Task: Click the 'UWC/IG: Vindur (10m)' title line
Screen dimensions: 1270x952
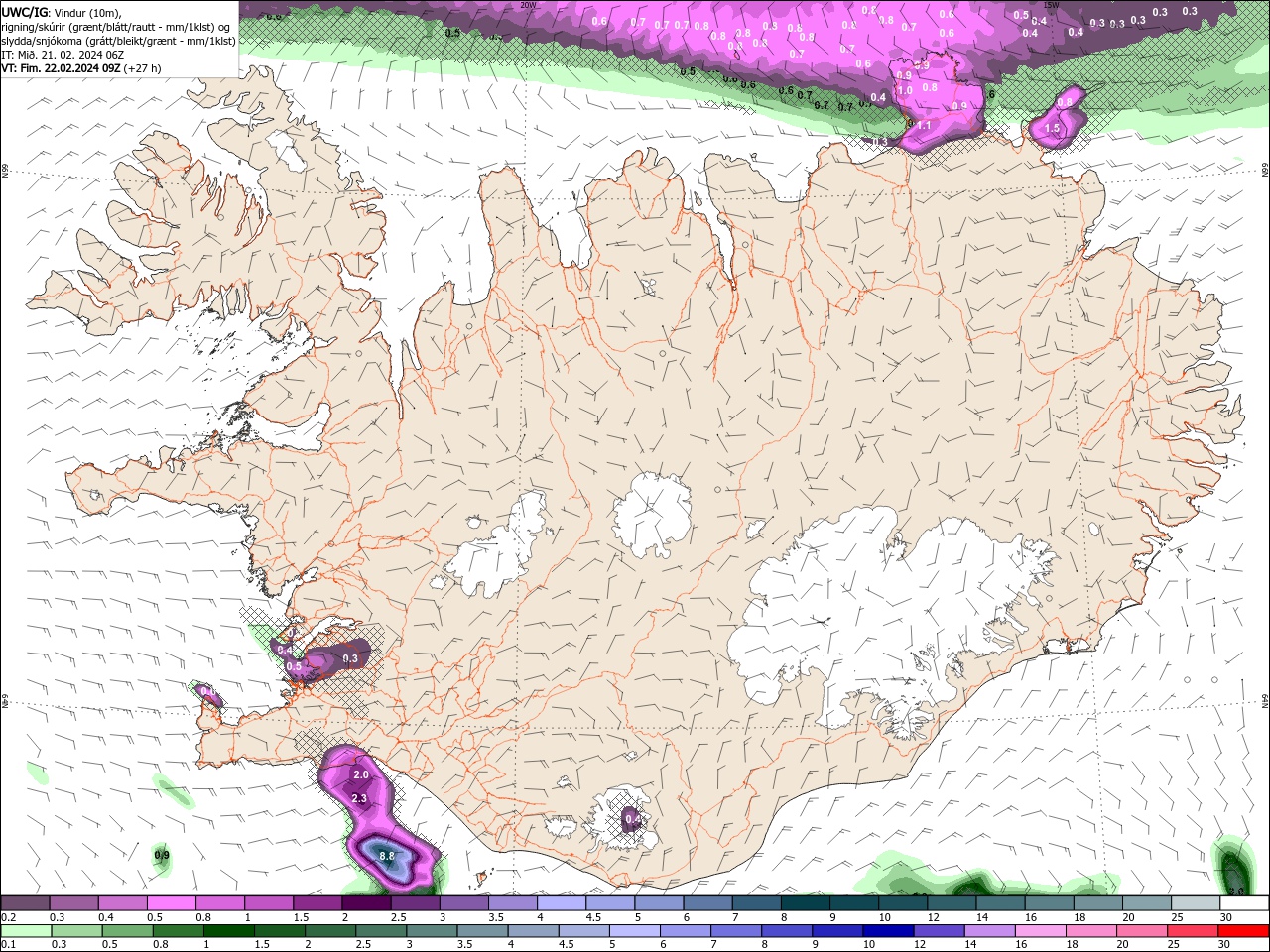Action: click(x=63, y=12)
